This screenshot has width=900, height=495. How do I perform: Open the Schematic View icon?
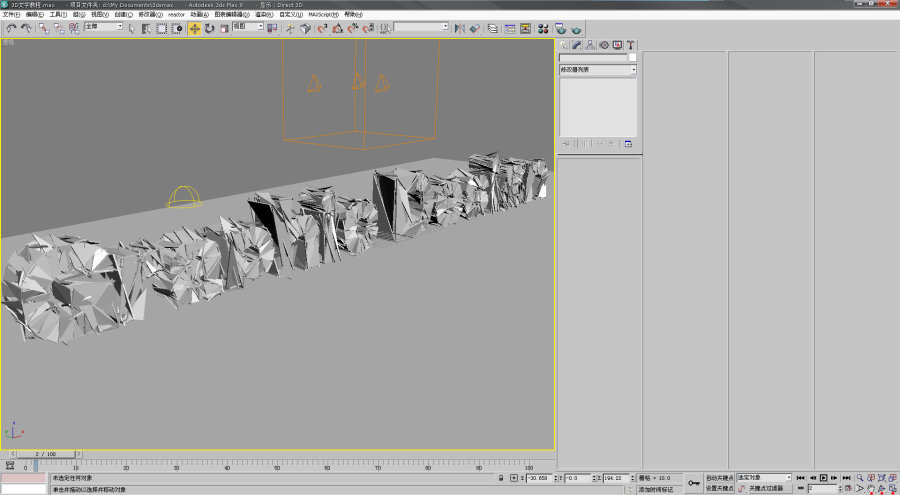click(x=525, y=28)
